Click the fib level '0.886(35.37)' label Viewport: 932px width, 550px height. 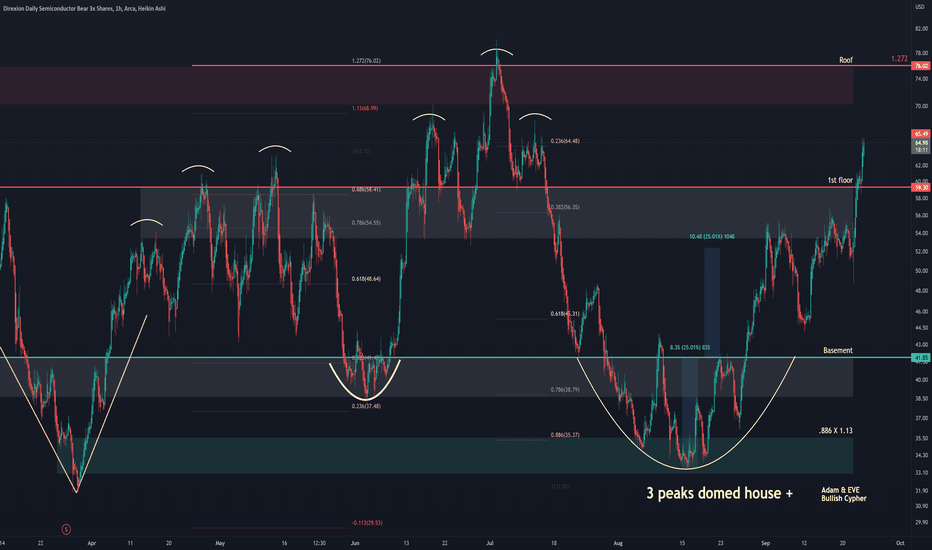pyautogui.click(x=565, y=435)
